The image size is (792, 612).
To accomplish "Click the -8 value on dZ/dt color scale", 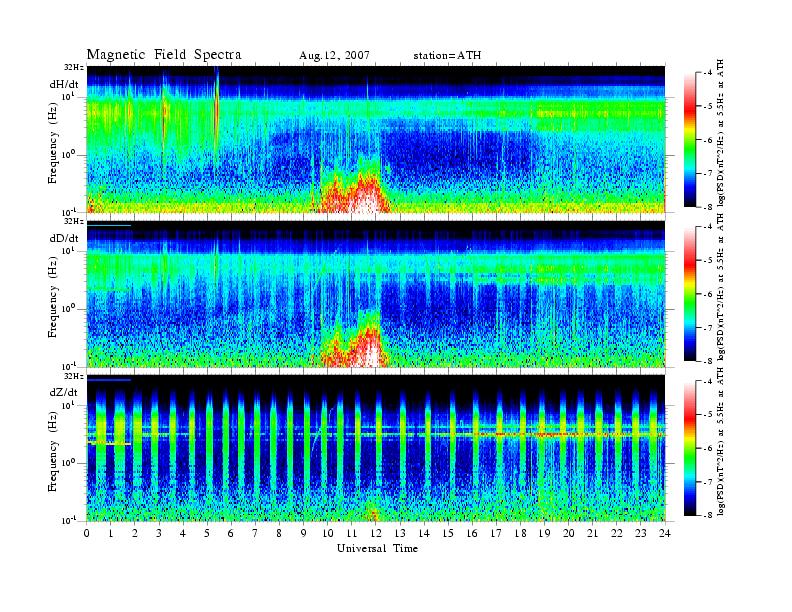I will (x=707, y=515).
